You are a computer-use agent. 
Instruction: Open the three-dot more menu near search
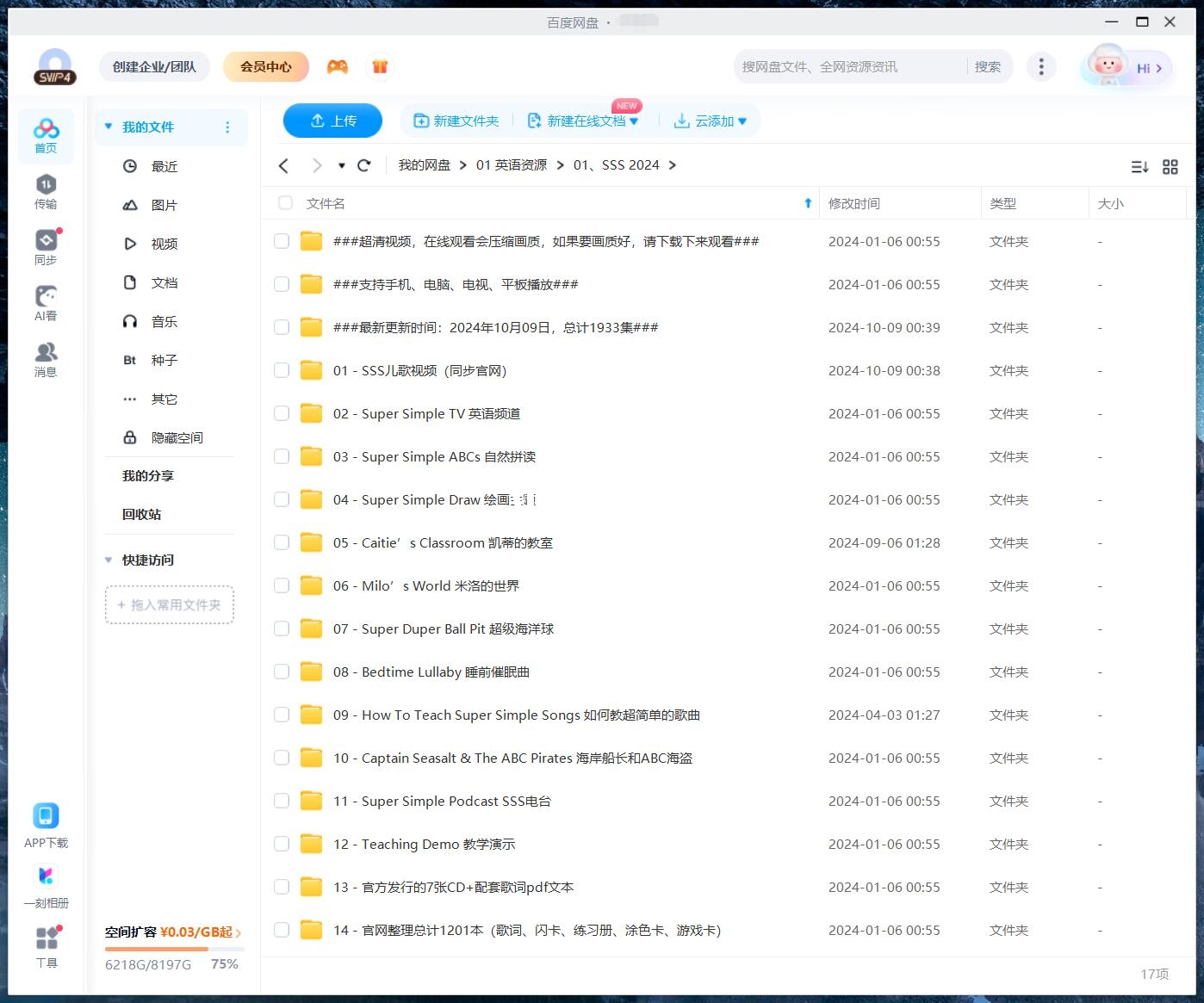pyautogui.click(x=1041, y=66)
